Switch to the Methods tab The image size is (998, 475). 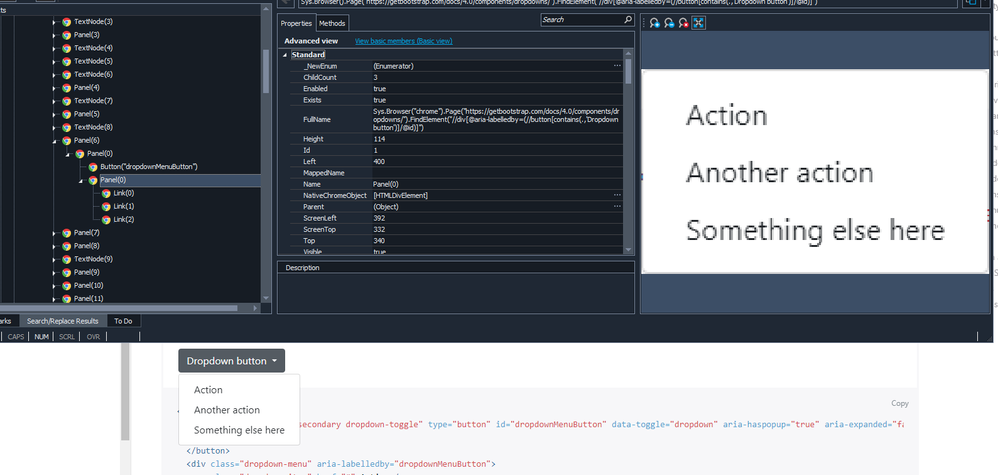[x=332, y=23]
